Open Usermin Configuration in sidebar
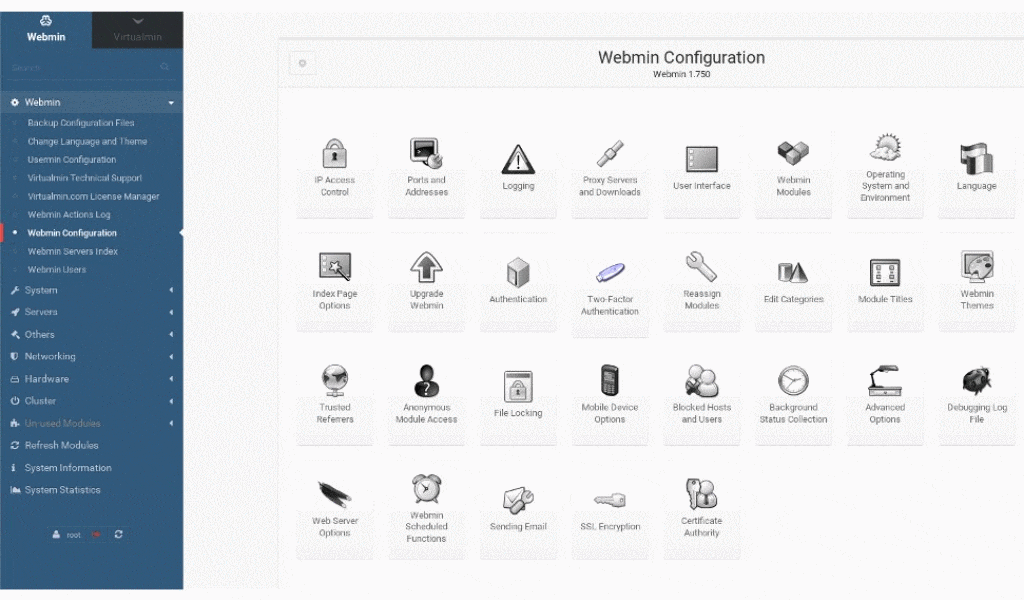 pyautogui.click(x=72, y=159)
